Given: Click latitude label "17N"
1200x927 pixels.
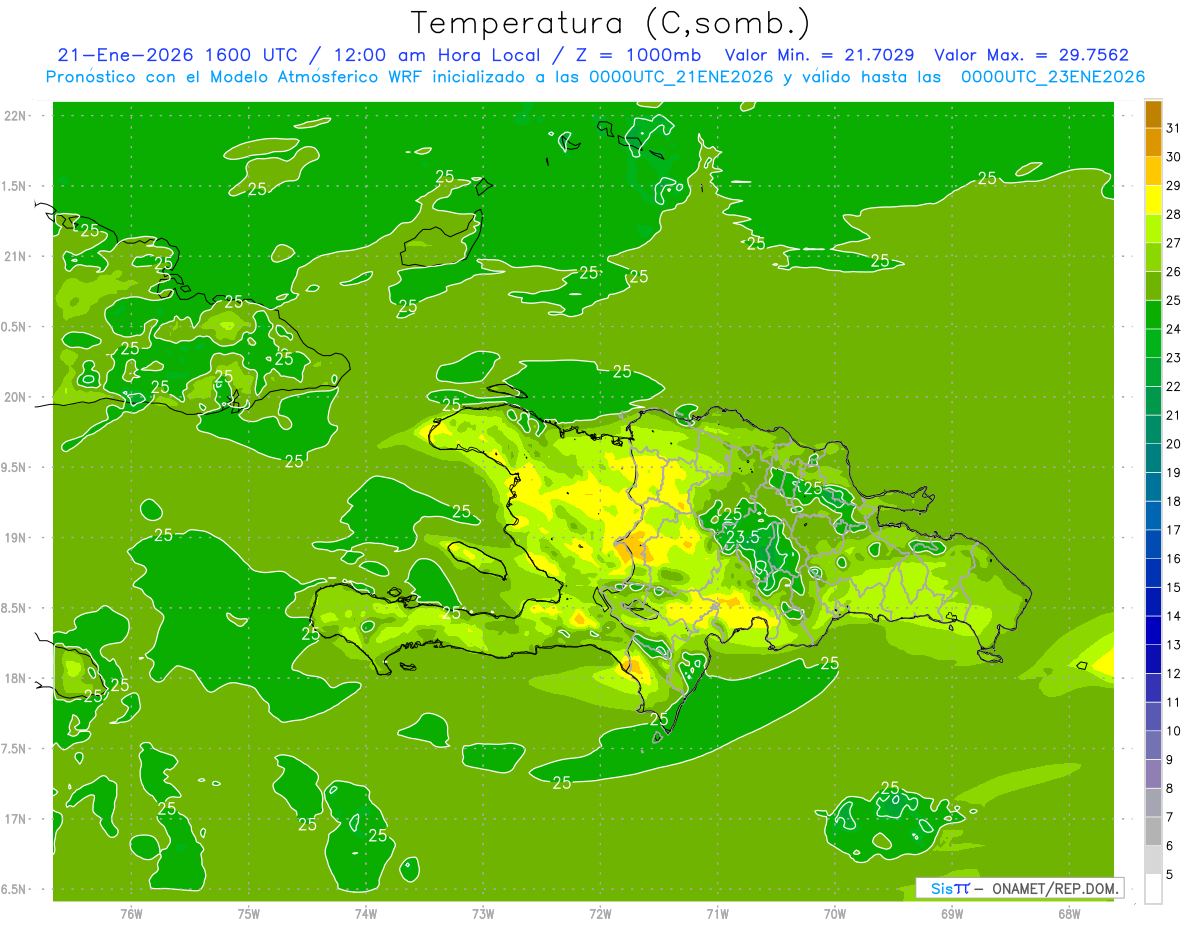Looking at the screenshot, I should pyautogui.click(x=17, y=819).
